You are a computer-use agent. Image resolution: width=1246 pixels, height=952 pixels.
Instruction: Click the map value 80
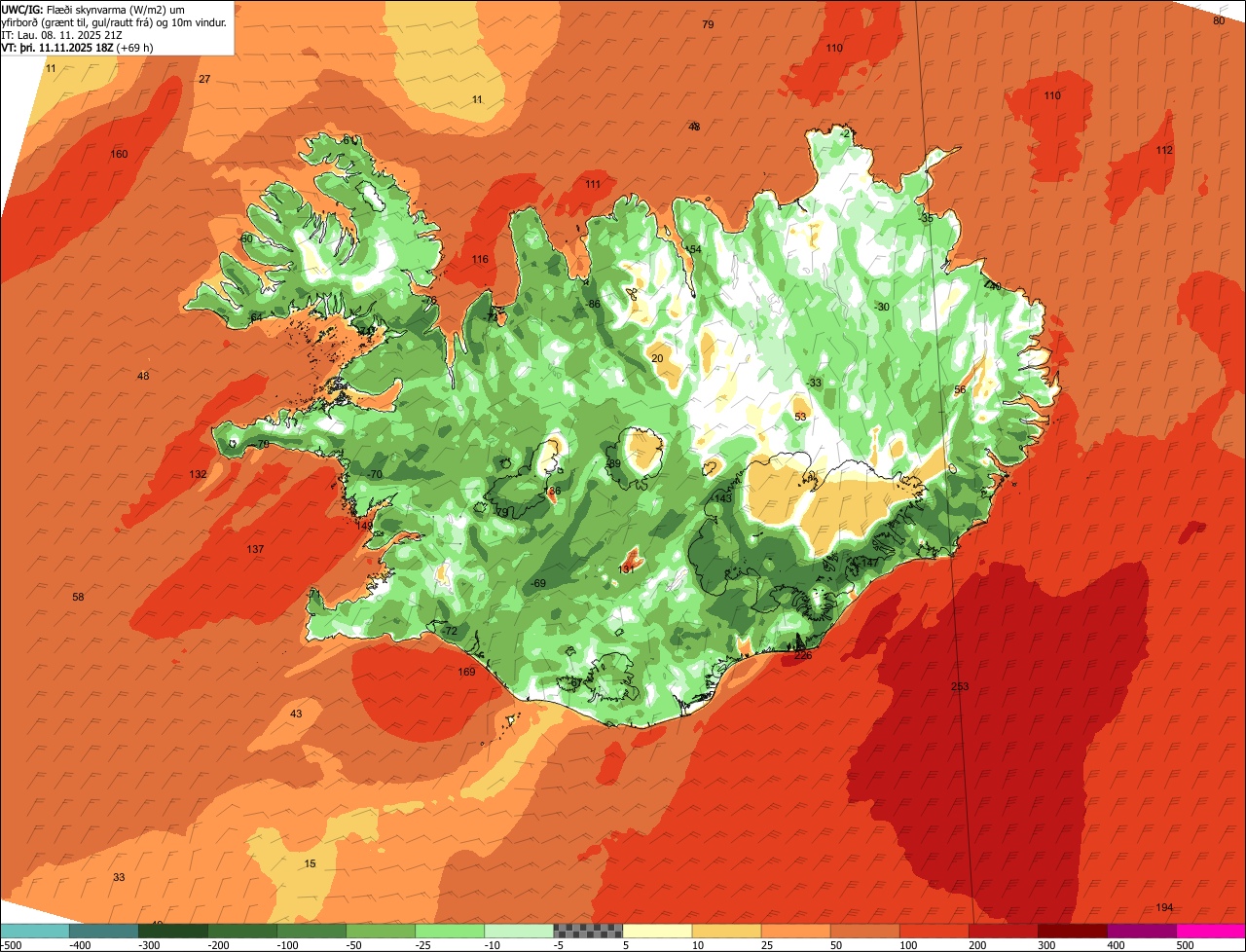pyautogui.click(x=1219, y=20)
